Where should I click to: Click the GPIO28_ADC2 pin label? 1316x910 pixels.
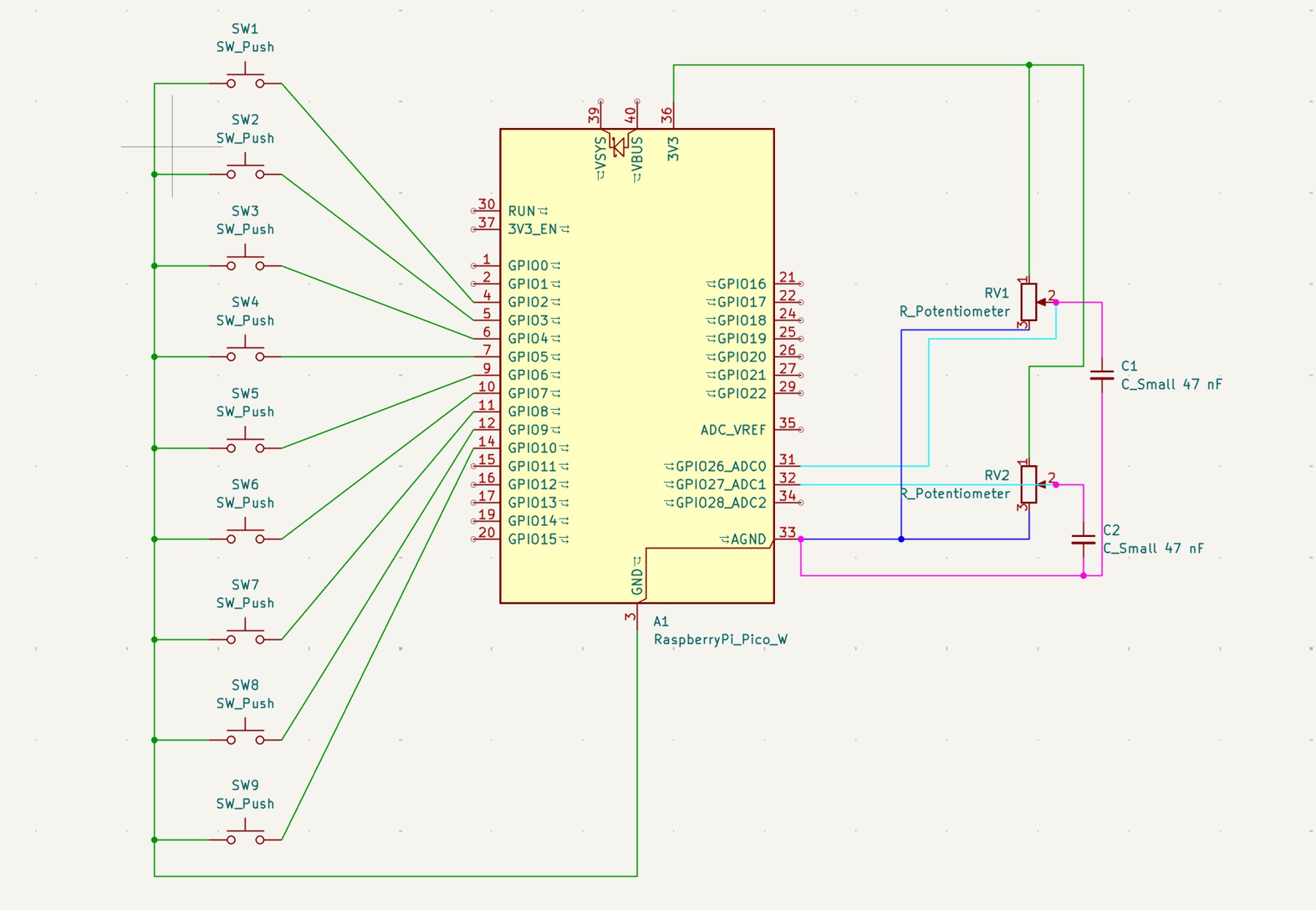721,503
